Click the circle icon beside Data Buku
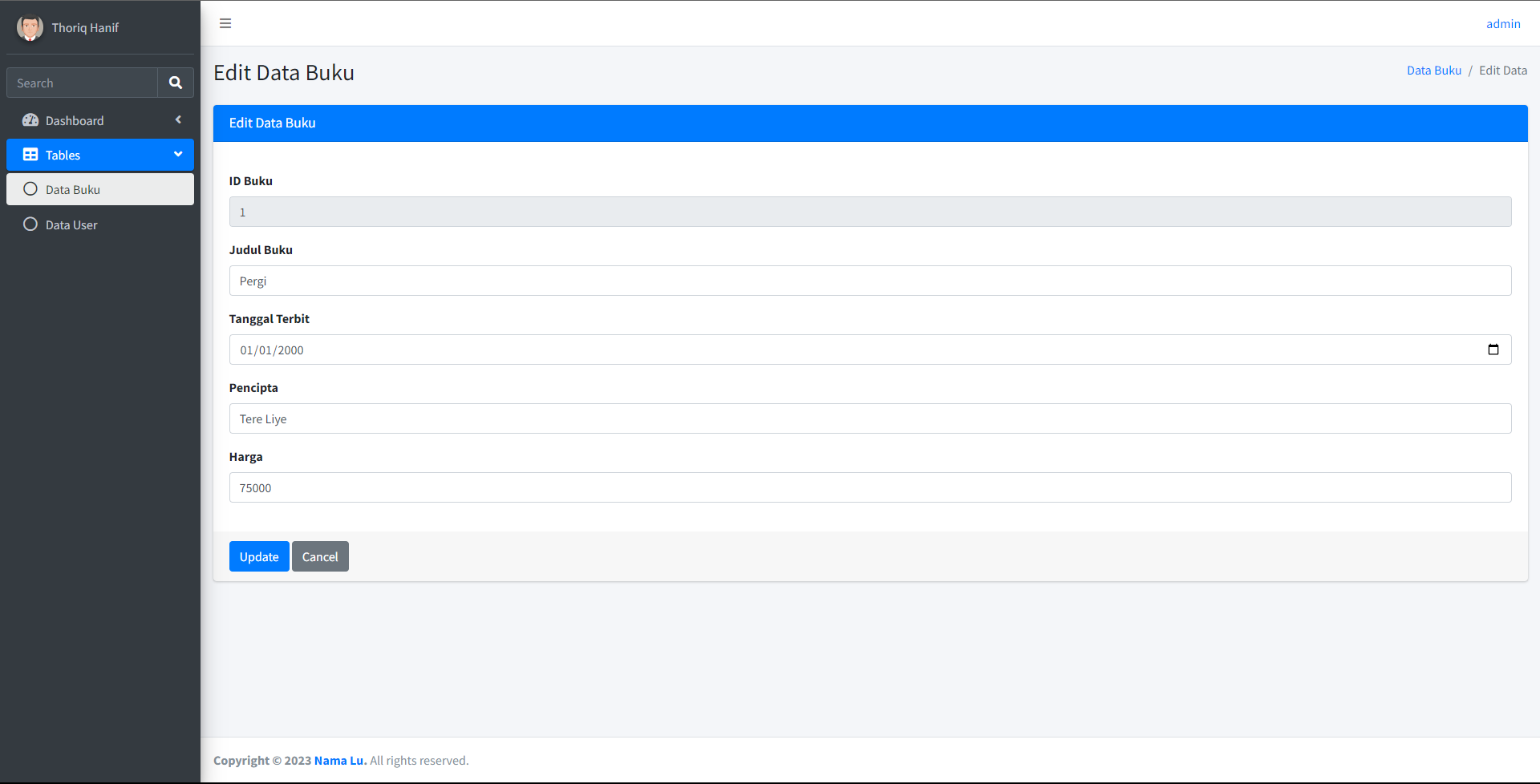The image size is (1540, 784). click(x=30, y=189)
